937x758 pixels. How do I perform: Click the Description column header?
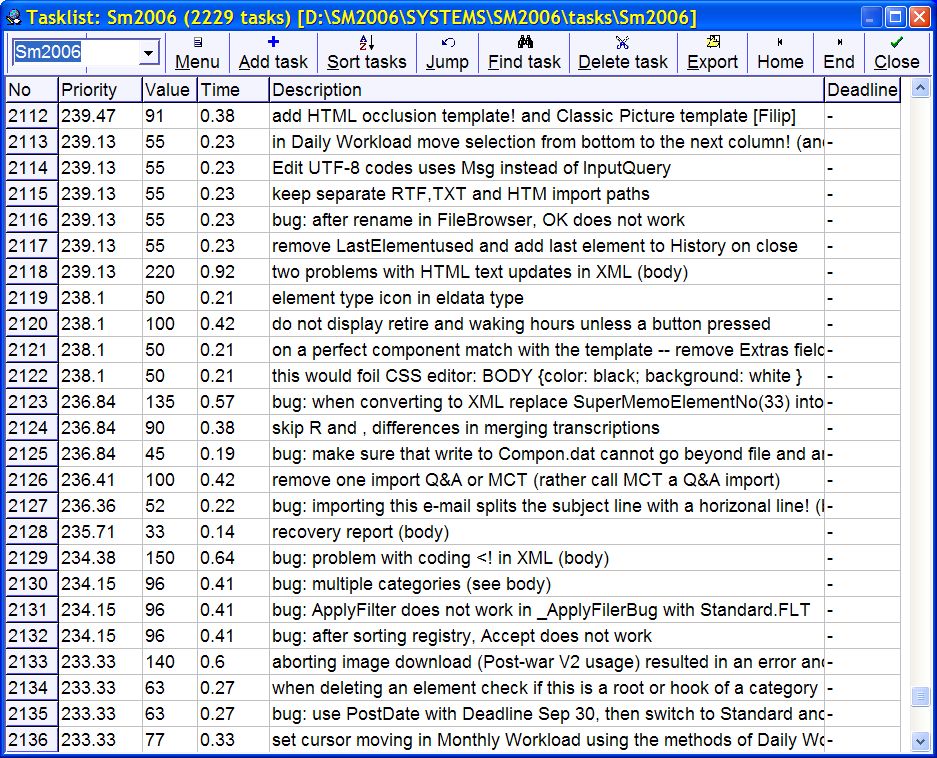pos(546,90)
